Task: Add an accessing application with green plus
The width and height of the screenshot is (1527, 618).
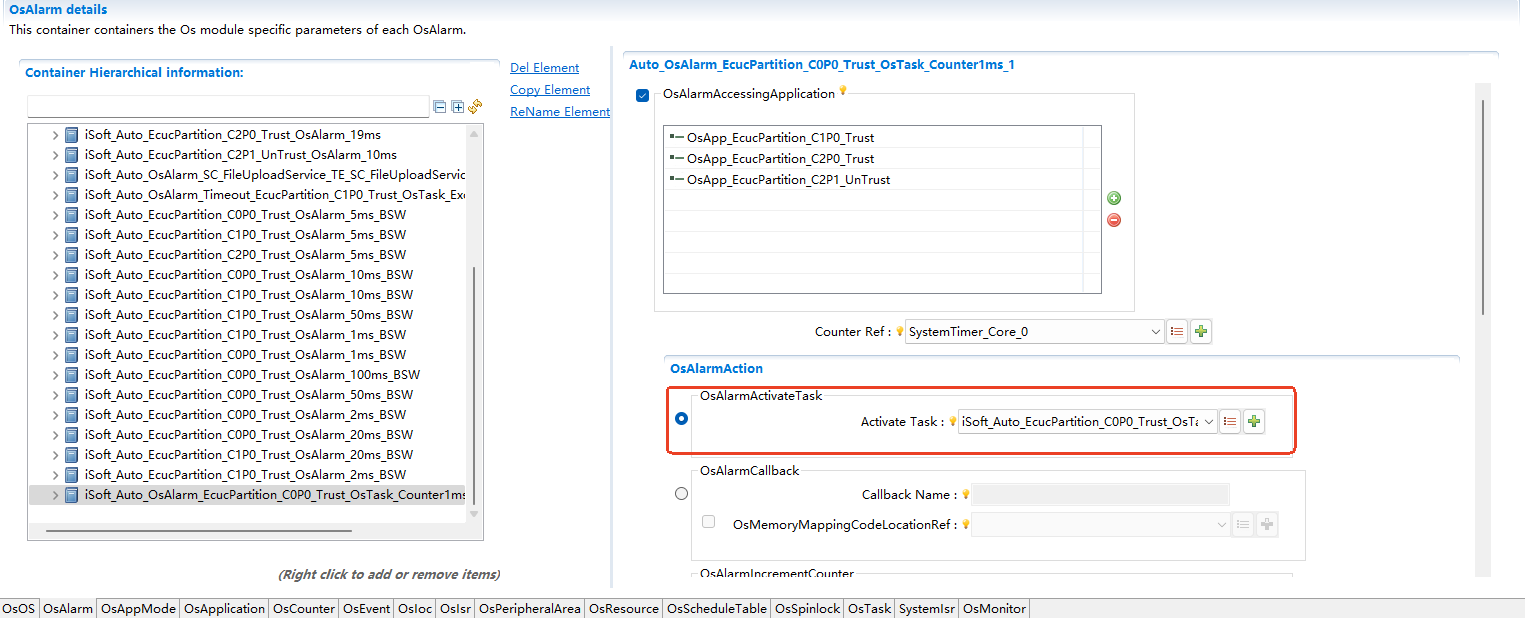Action: click(1114, 199)
